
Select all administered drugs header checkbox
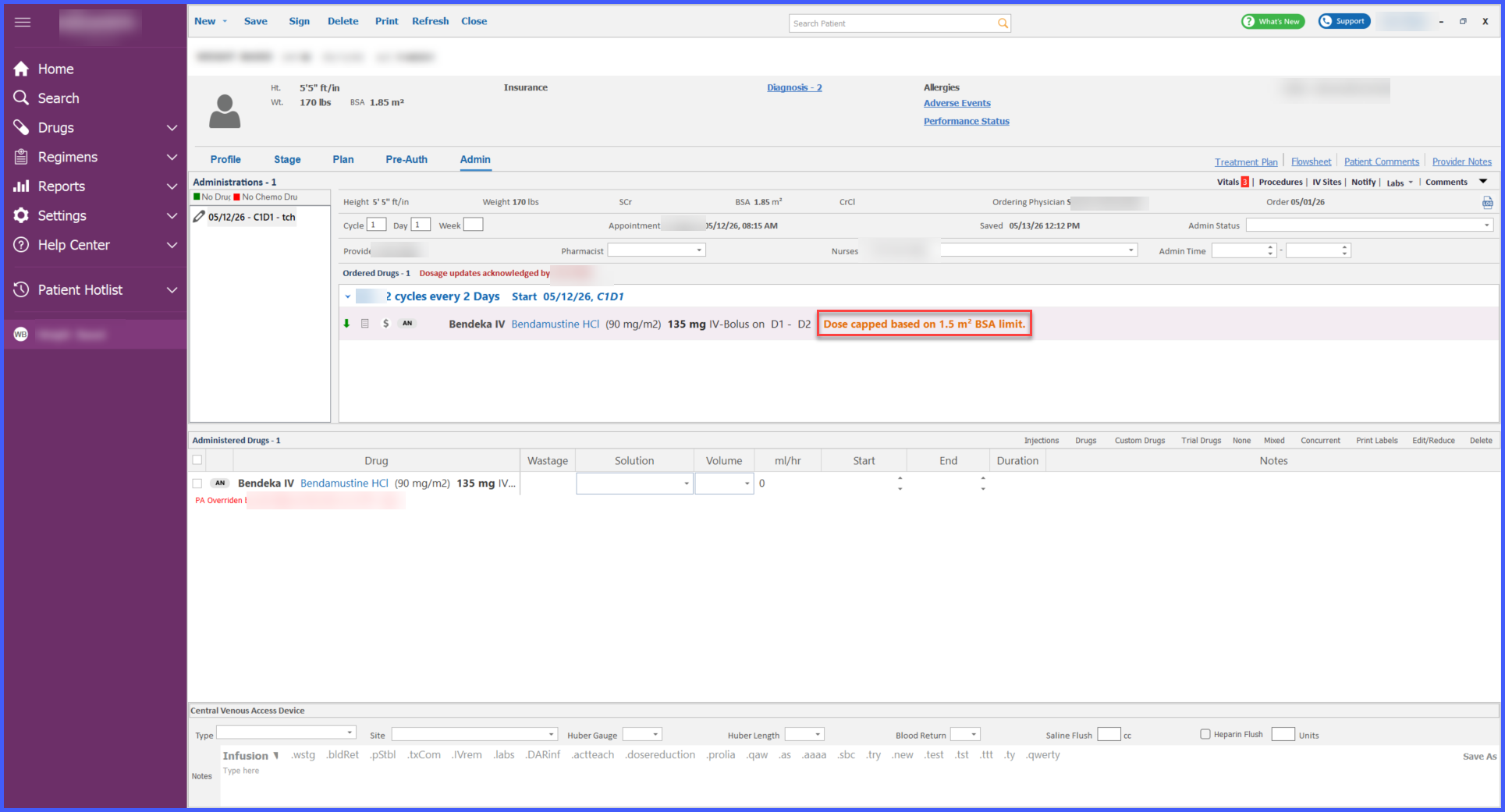197,460
